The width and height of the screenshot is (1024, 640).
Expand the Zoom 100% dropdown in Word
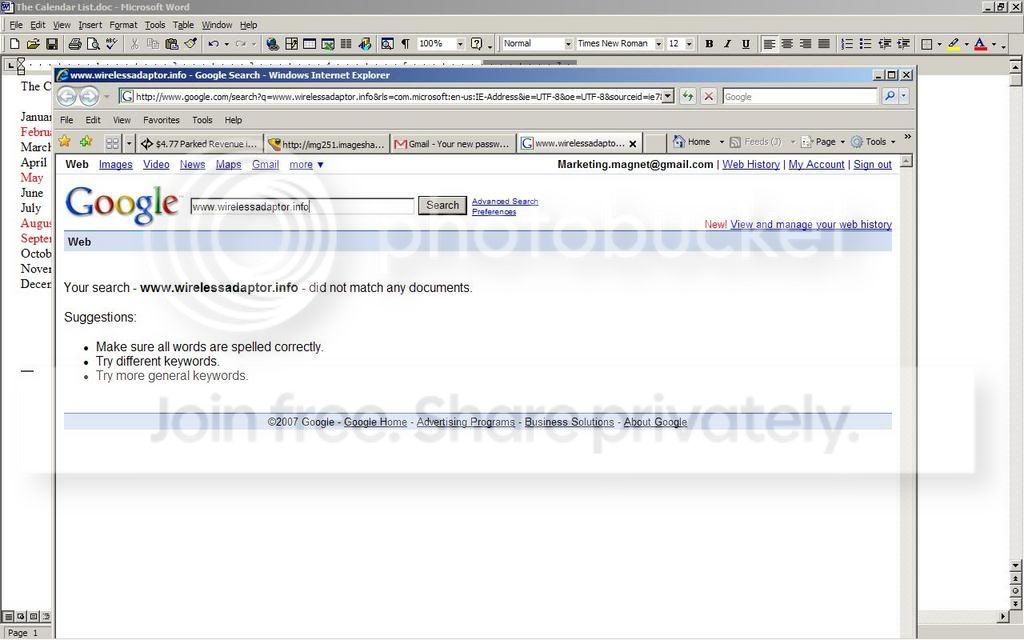click(x=460, y=44)
